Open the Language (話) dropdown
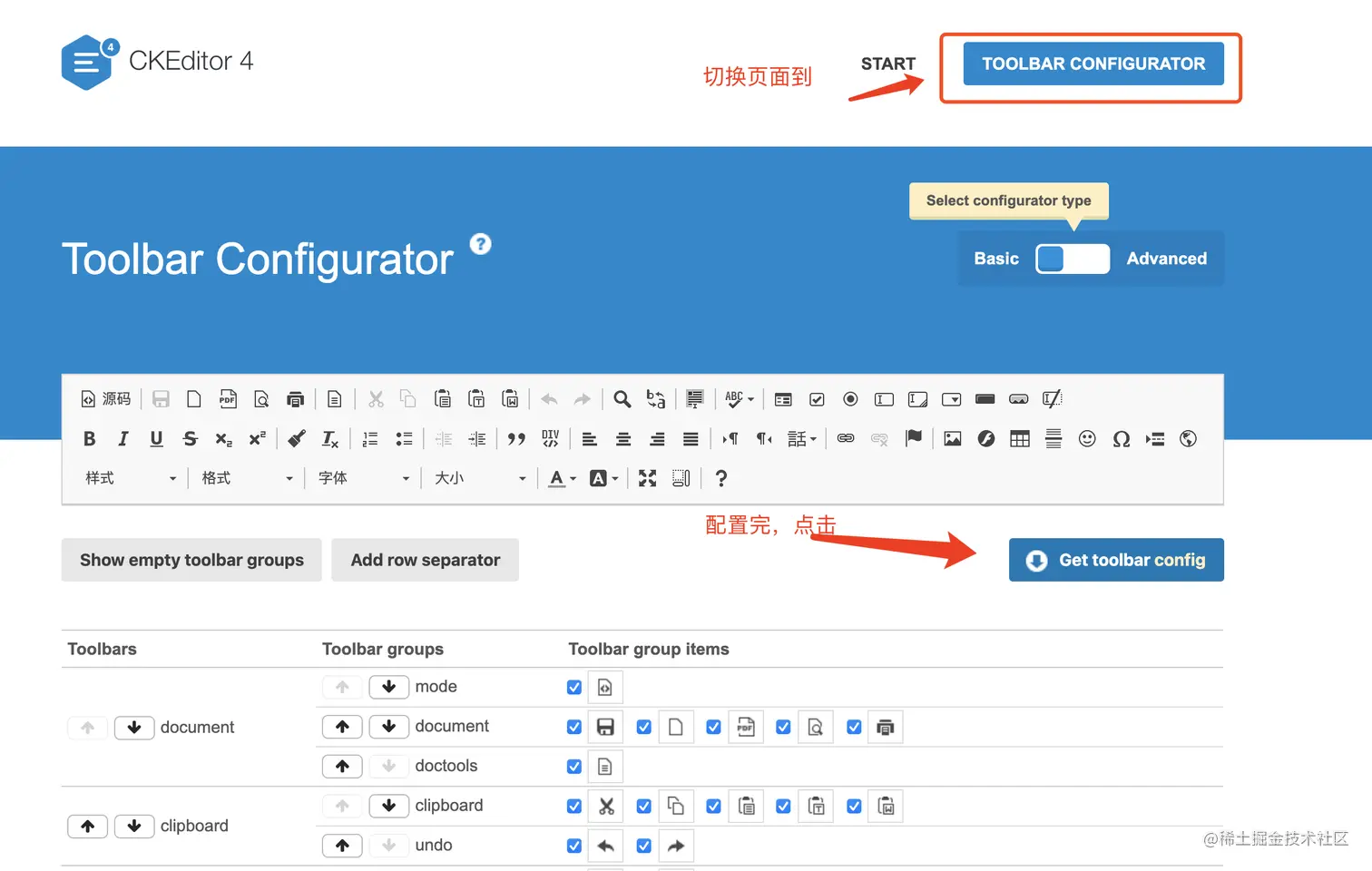The height and width of the screenshot is (871, 1372). [802, 439]
